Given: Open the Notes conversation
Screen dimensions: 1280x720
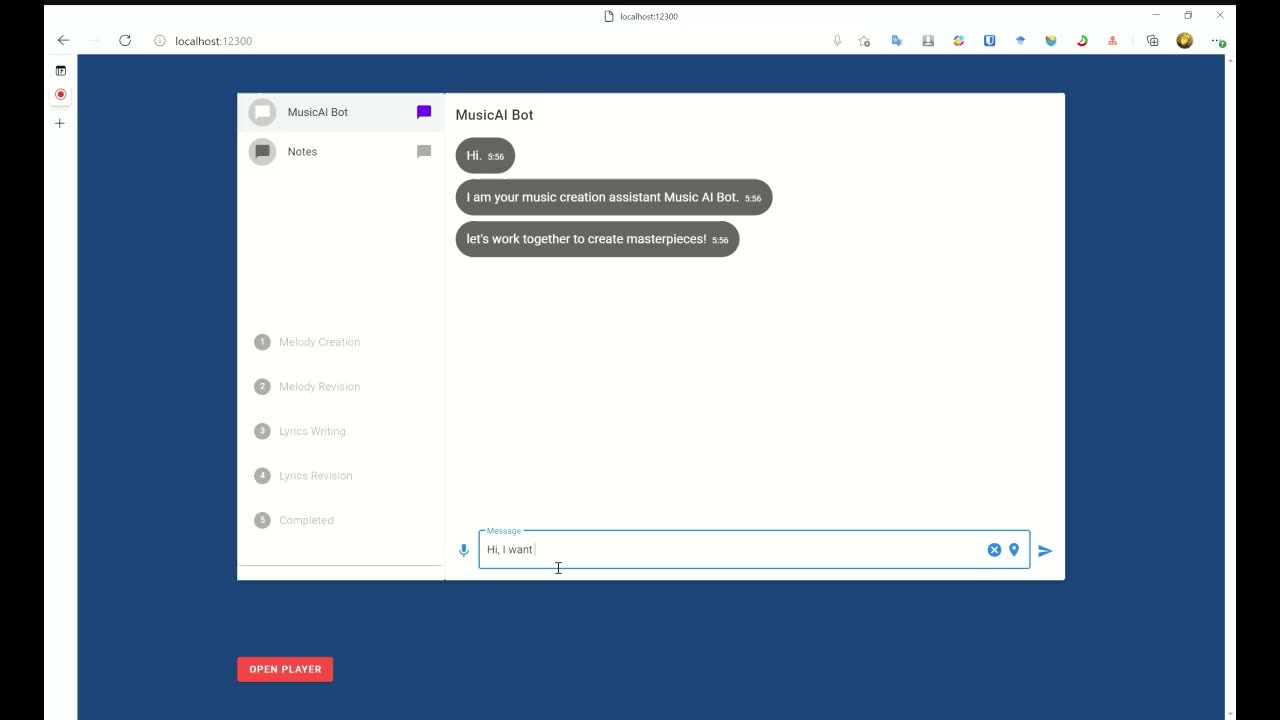Looking at the screenshot, I should tap(341, 152).
